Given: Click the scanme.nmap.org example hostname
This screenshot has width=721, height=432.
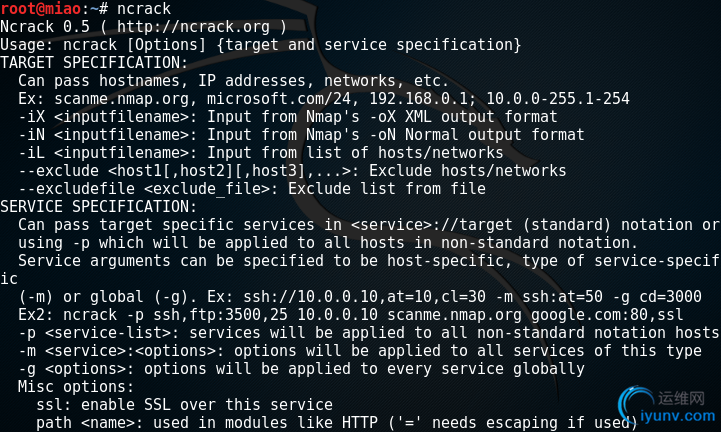Looking at the screenshot, I should pyautogui.click(x=122, y=98).
